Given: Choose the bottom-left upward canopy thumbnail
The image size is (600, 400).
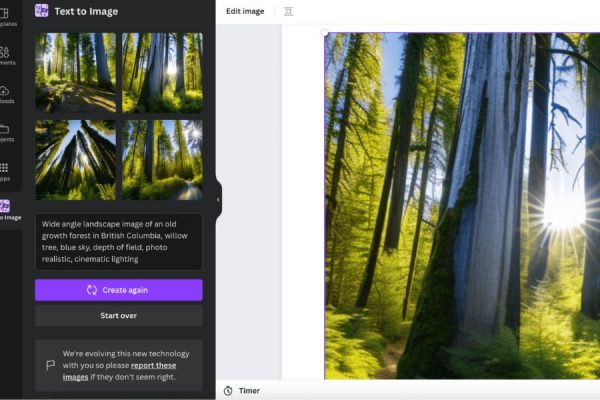Looking at the screenshot, I should pos(75,160).
